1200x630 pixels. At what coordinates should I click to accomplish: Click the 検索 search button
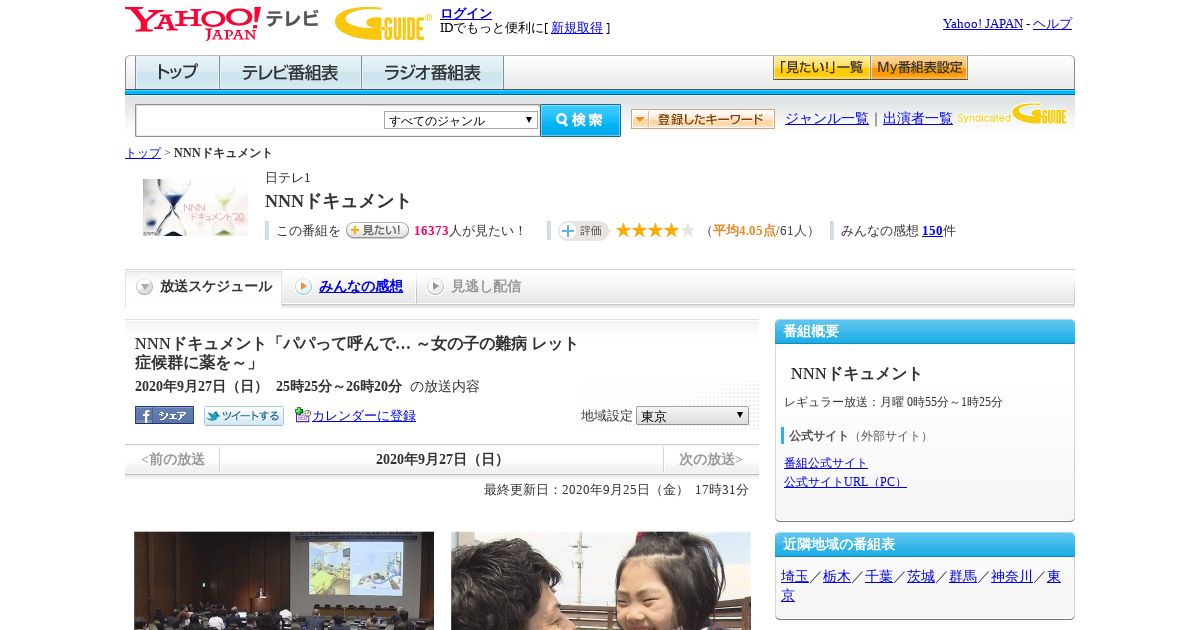click(580, 120)
